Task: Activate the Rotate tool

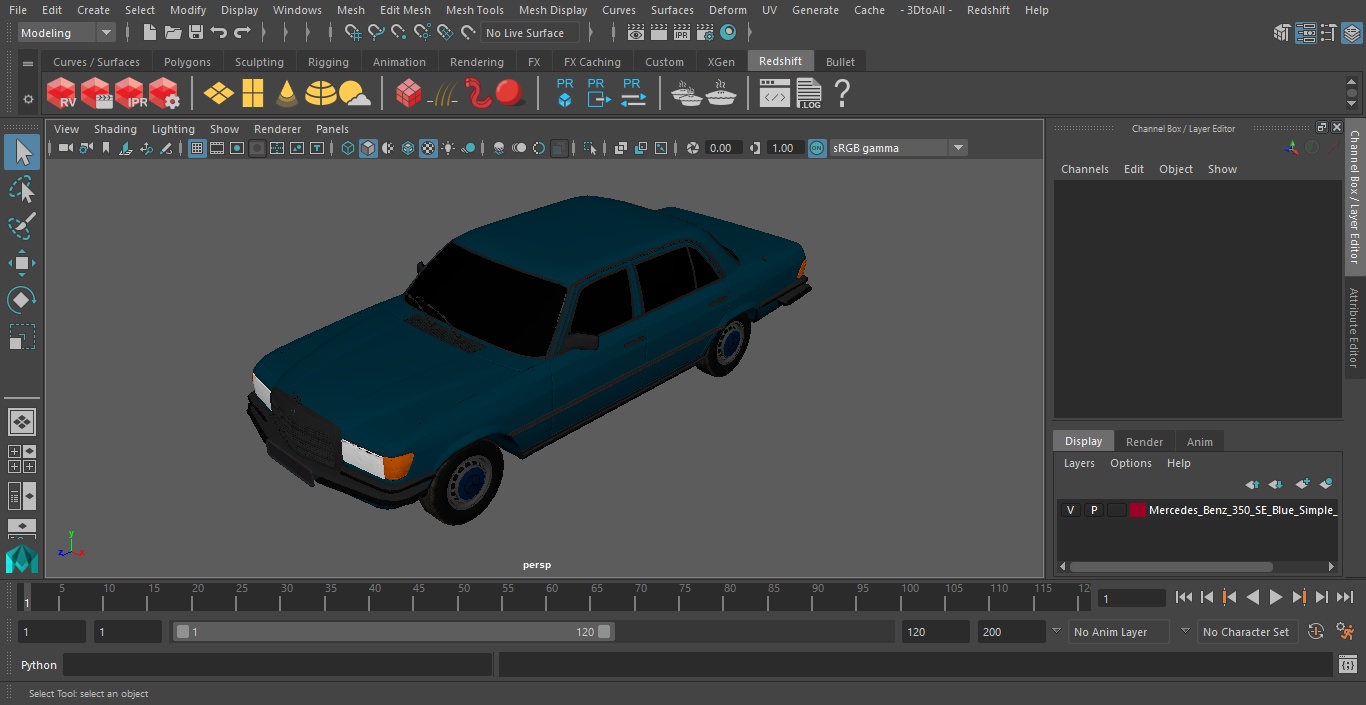Action: (22, 300)
